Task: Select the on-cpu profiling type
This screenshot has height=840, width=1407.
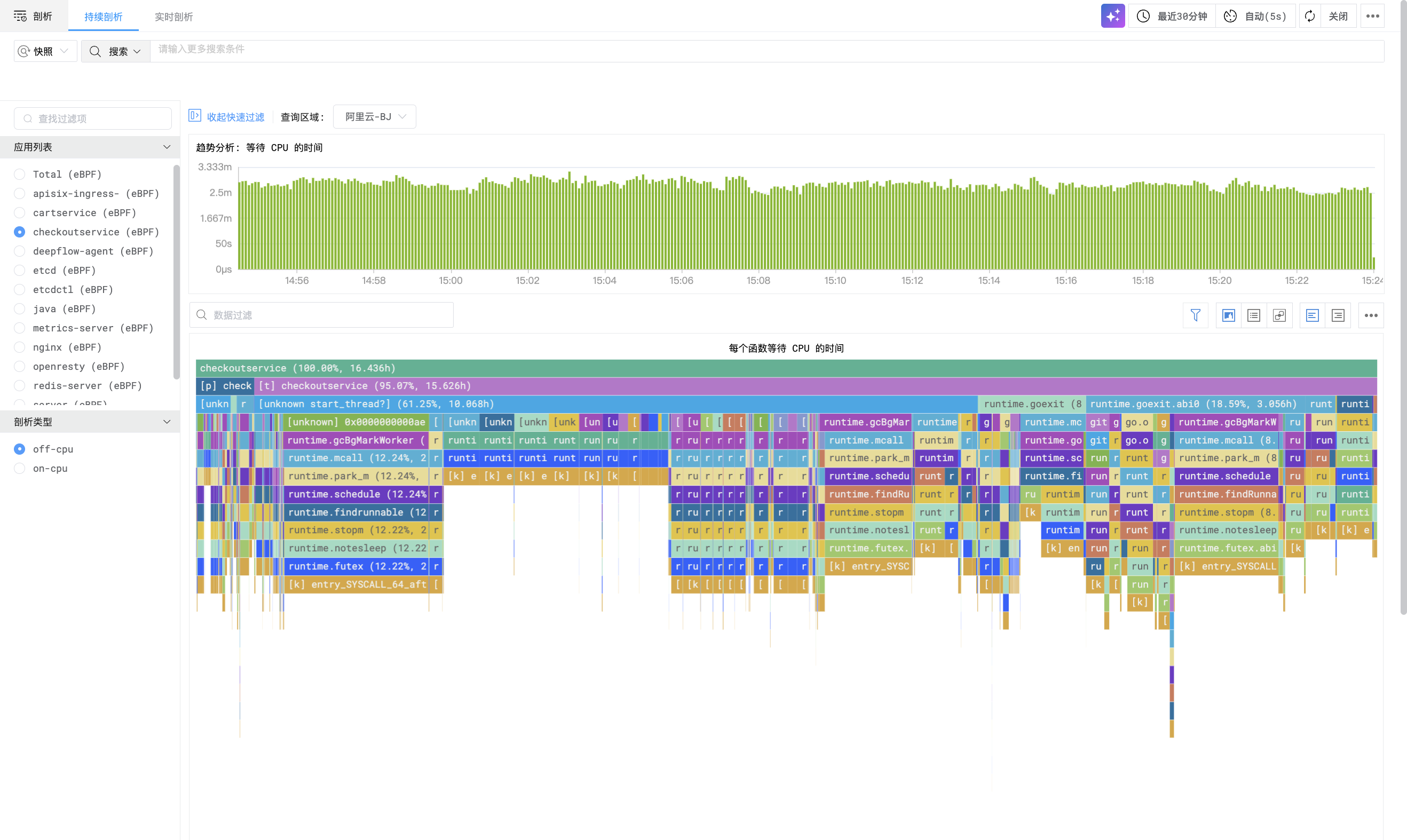Action: point(20,468)
